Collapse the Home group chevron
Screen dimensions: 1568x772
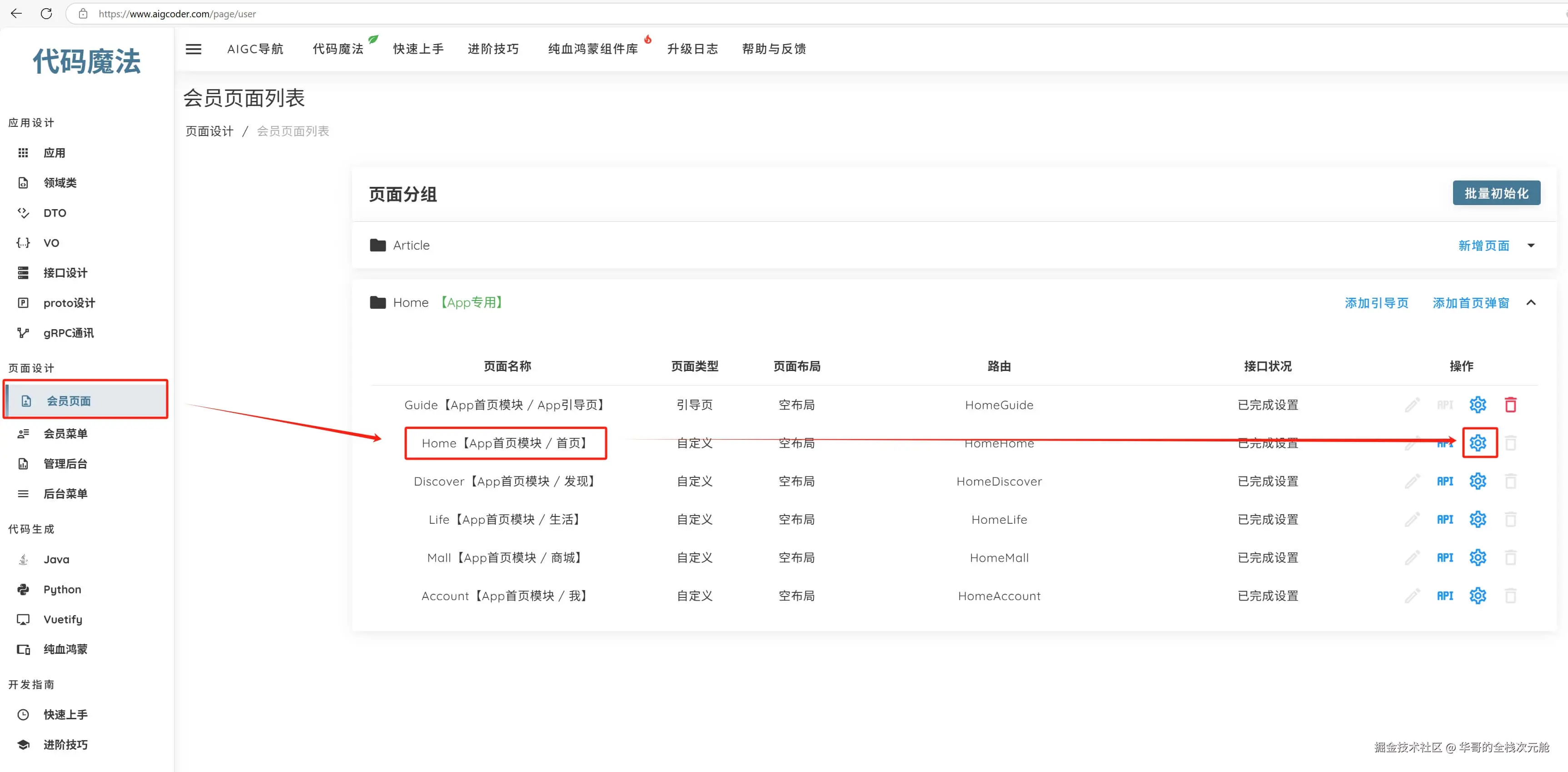[1531, 303]
